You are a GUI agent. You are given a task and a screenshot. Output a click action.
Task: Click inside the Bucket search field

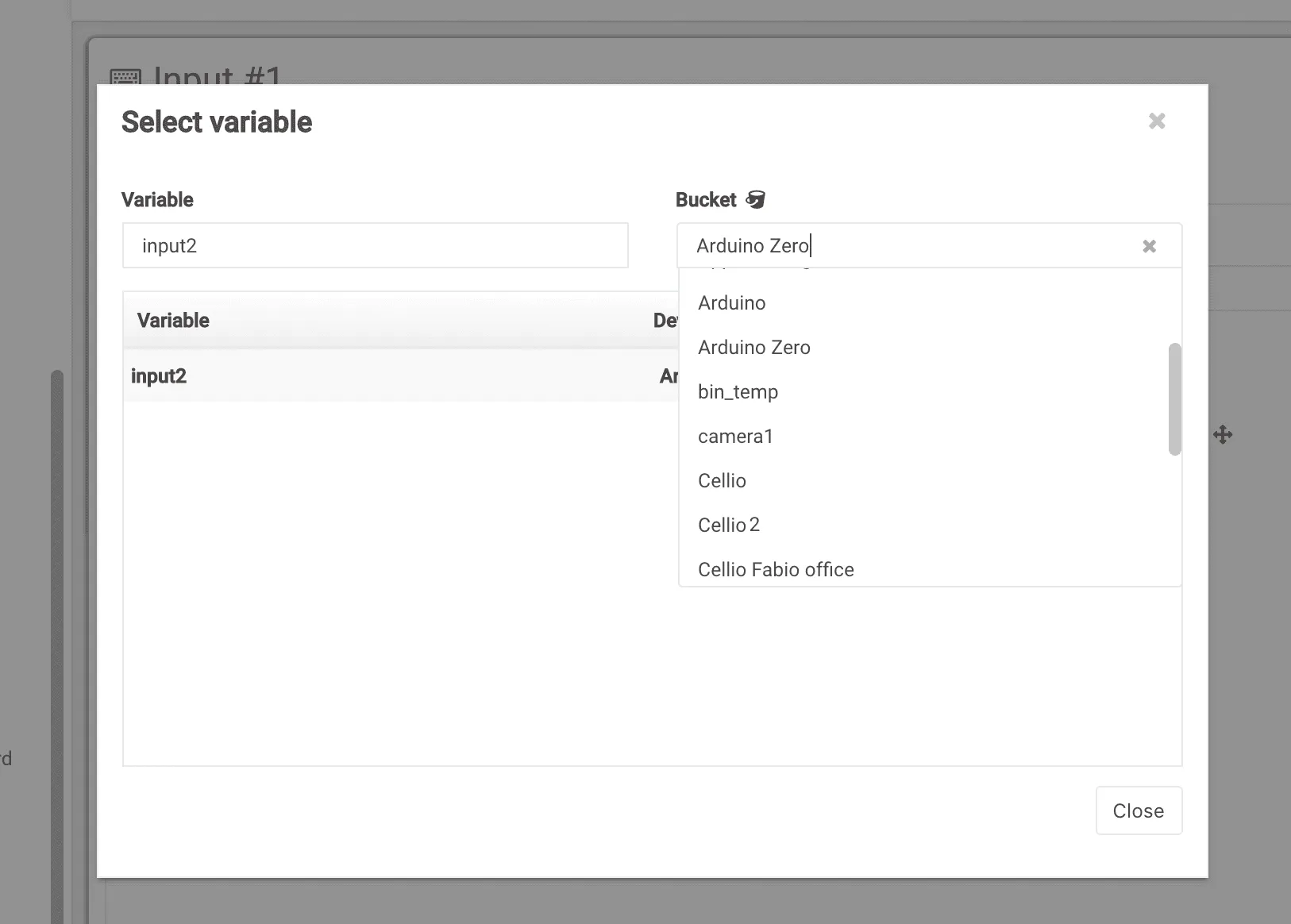pos(913,245)
